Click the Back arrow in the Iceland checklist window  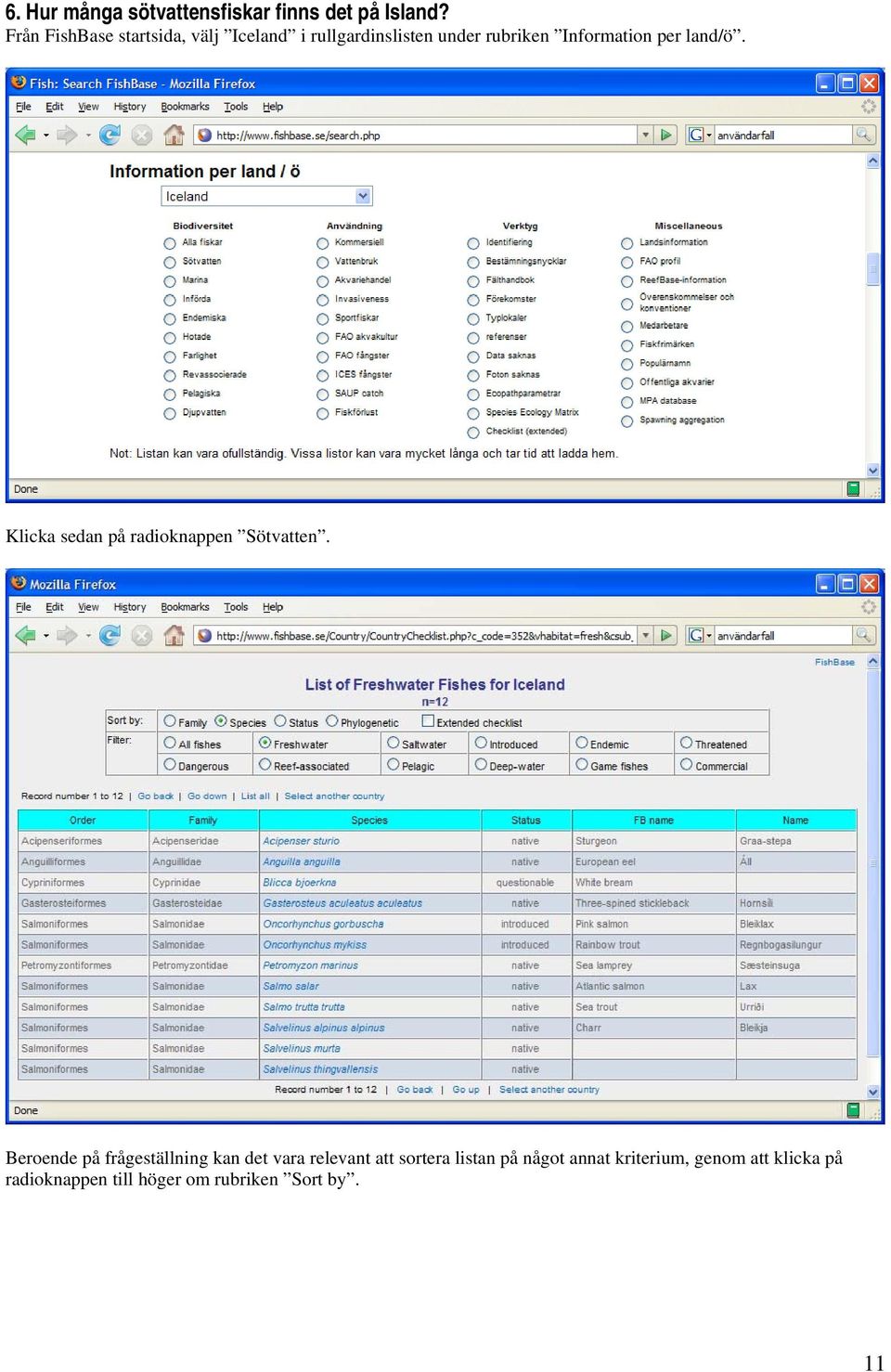(x=25, y=636)
